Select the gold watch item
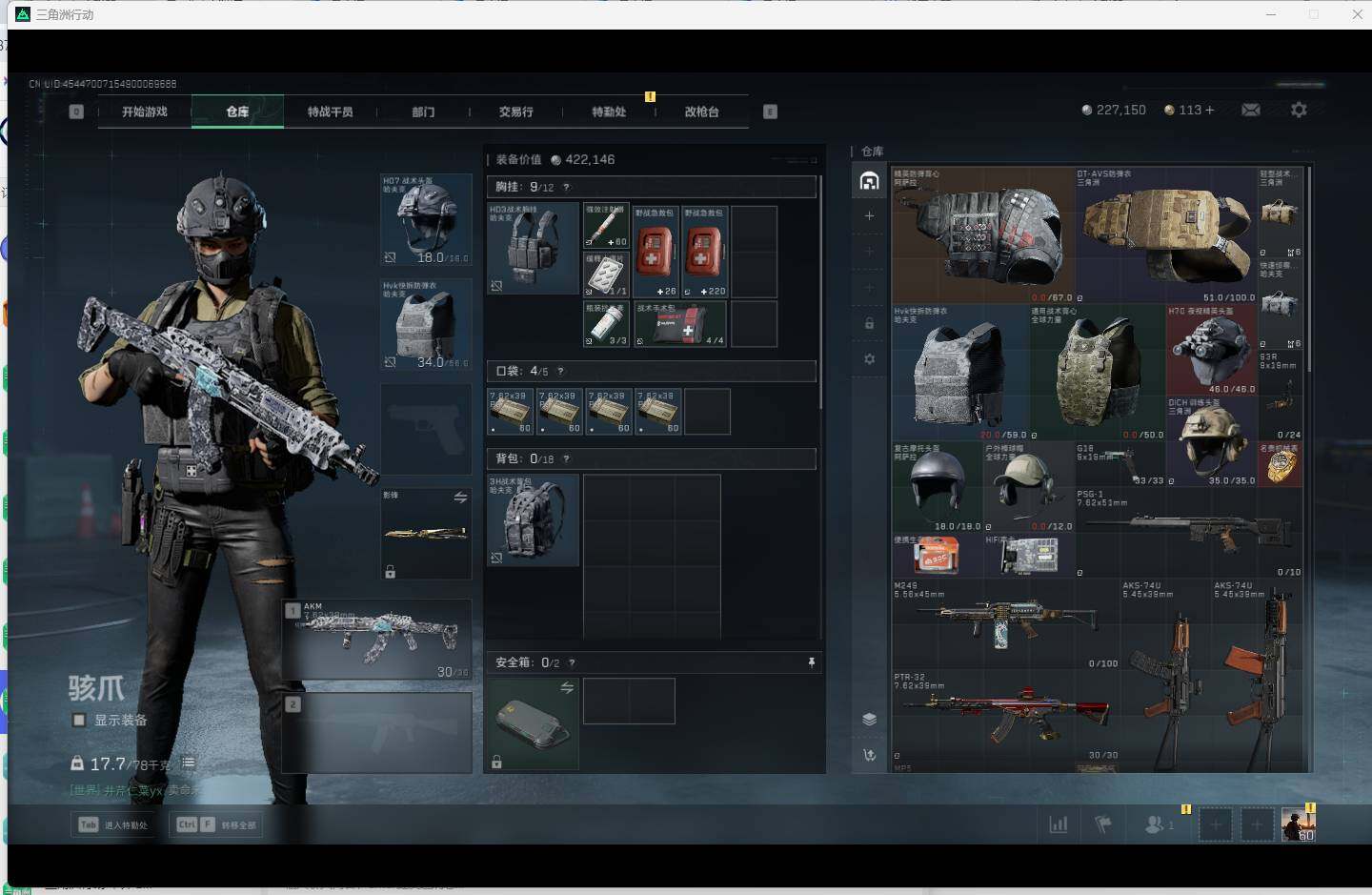1372x895 pixels. point(1281,464)
